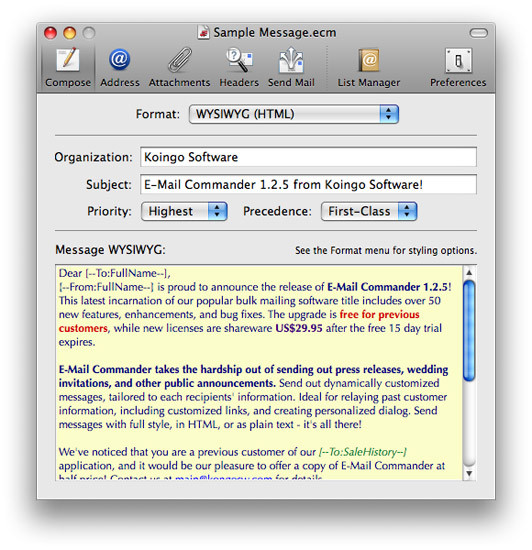Click the Subject text field

[x=308, y=185]
